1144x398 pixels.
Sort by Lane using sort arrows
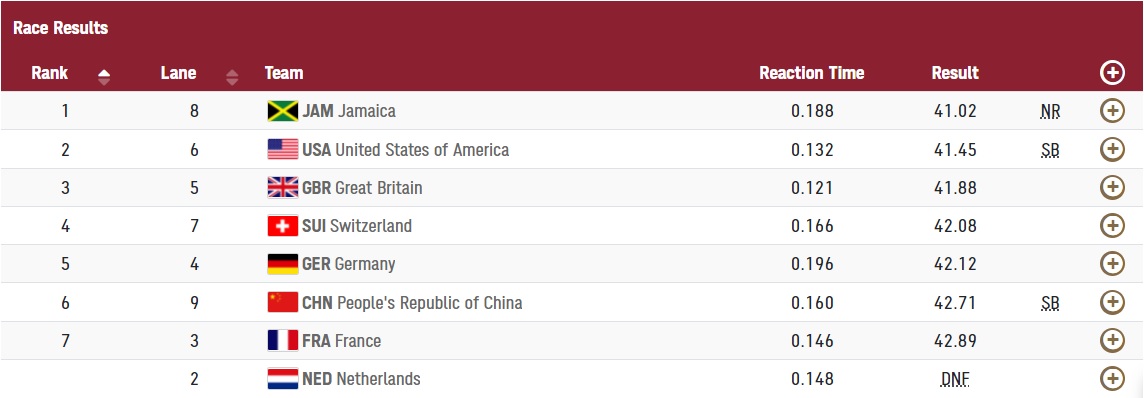[232, 77]
